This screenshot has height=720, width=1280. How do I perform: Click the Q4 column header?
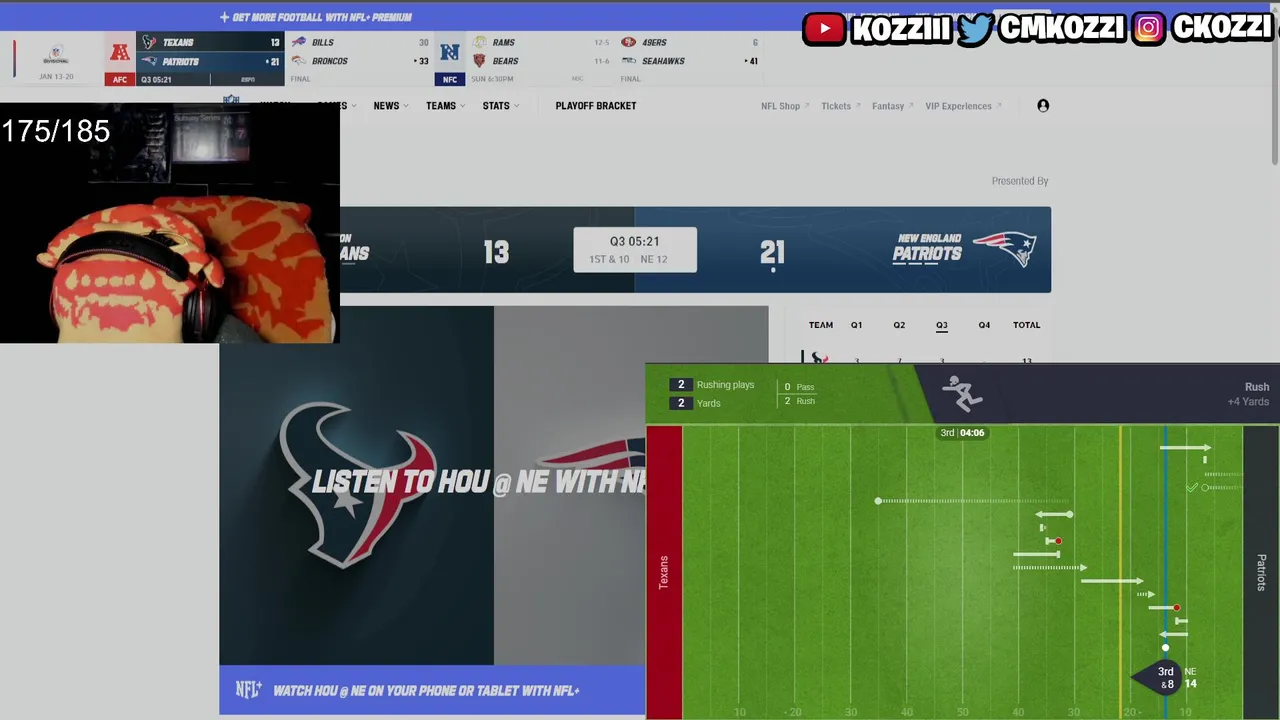[984, 325]
